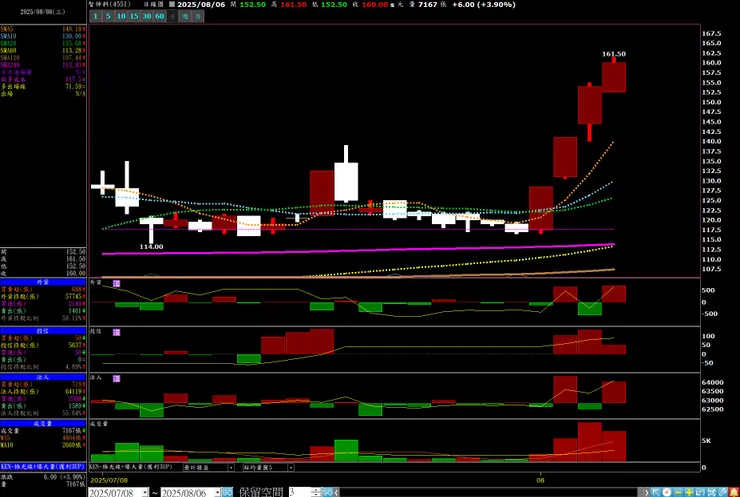
Task: Select the daily (日) timeframe button
Action: [x=172, y=16]
